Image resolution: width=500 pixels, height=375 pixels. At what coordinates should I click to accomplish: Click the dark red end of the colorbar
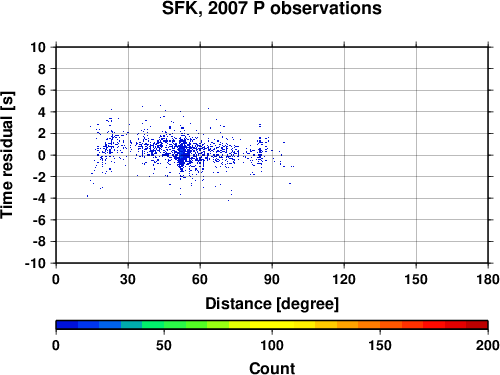(477, 325)
